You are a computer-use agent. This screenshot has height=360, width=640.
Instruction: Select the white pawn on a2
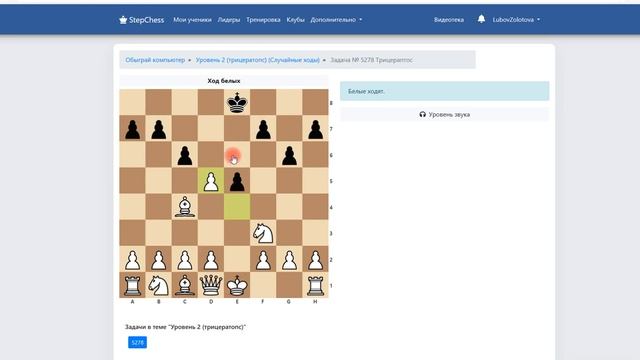click(133, 259)
